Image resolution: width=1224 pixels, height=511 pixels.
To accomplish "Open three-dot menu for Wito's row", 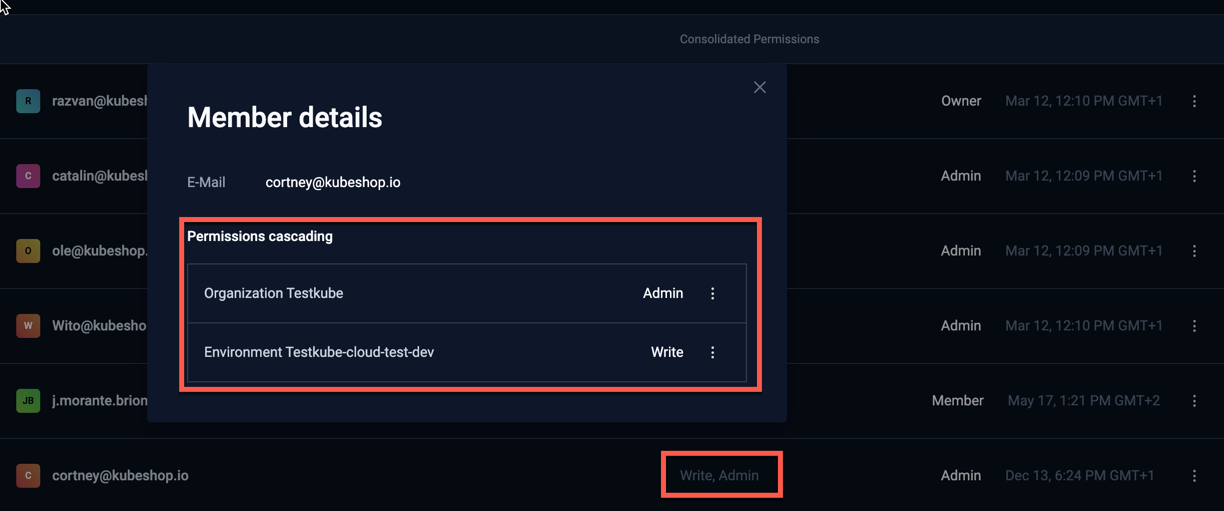I will pyautogui.click(x=1194, y=326).
